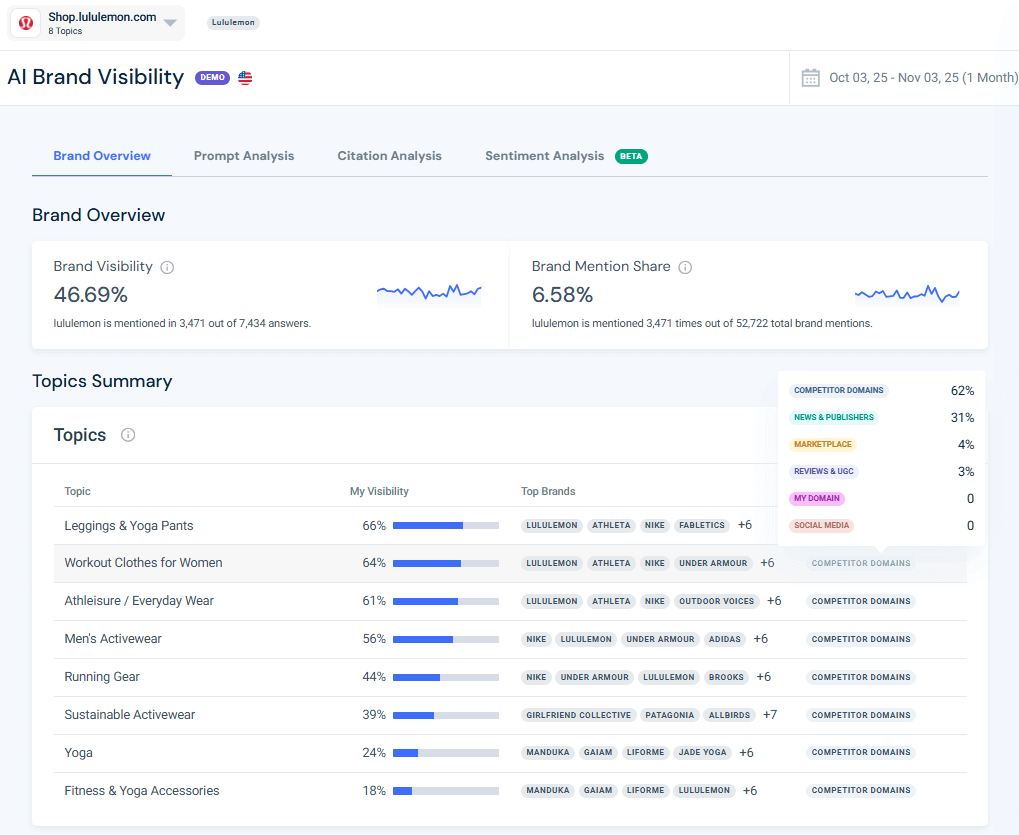The image size is (1019, 835).
Task: Open the Brand Visibility info tooltip
Action: click(166, 266)
